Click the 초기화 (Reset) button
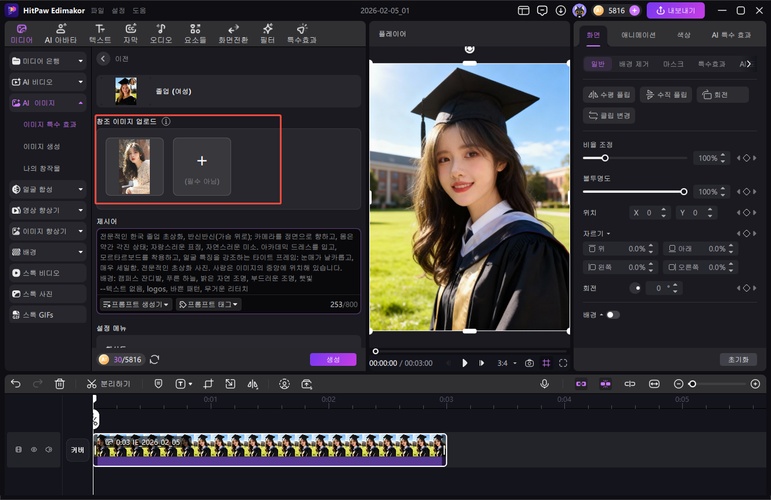 point(738,359)
